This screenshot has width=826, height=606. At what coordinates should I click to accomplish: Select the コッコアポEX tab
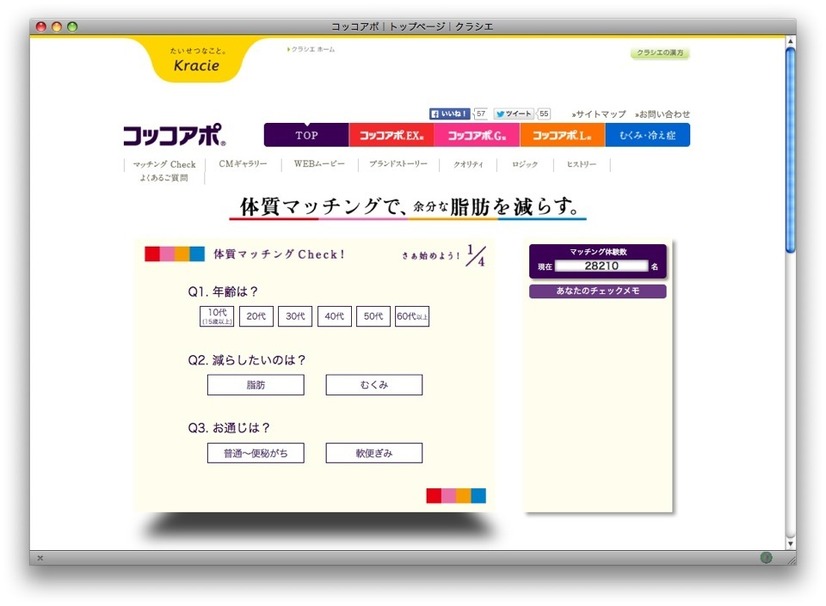tap(391, 135)
